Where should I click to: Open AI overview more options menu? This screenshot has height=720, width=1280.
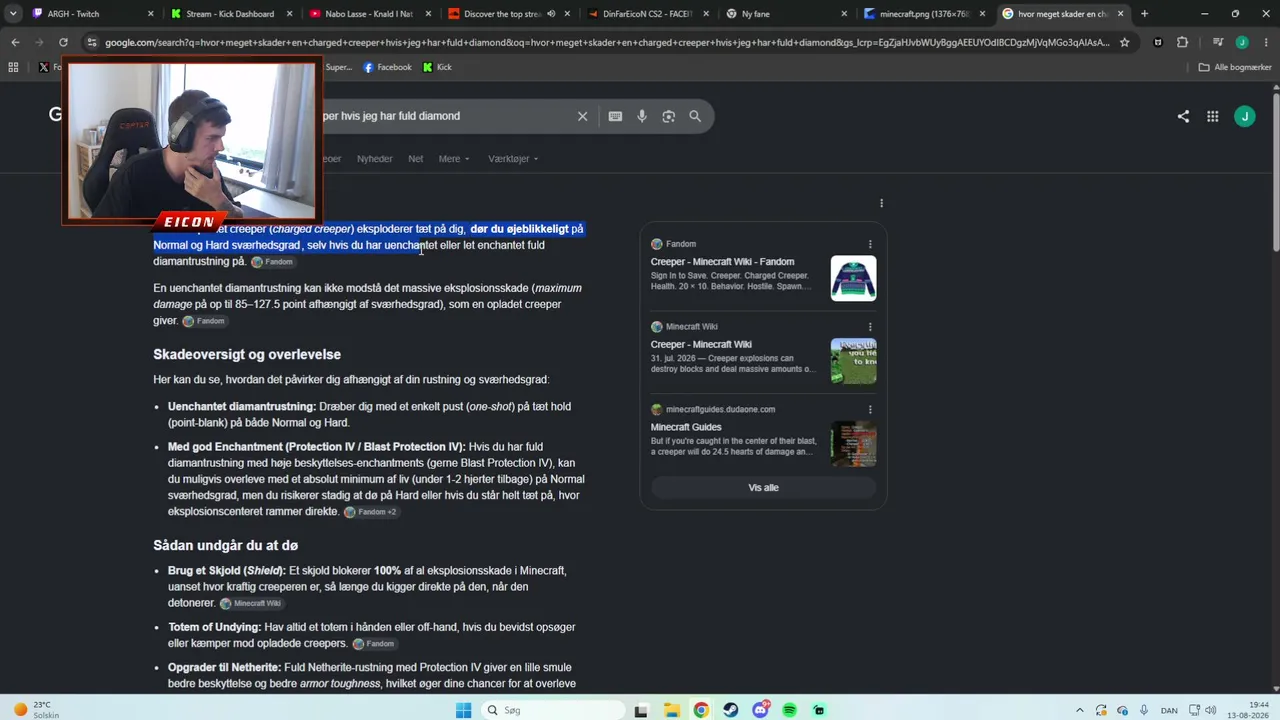click(881, 203)
